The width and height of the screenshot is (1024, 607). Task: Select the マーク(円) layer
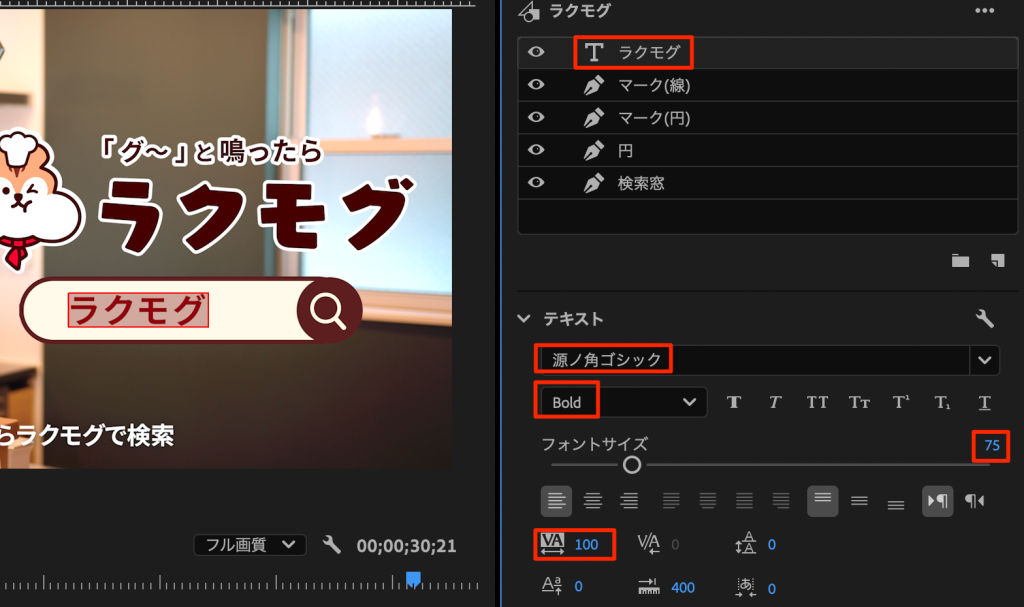pos(653,118)
